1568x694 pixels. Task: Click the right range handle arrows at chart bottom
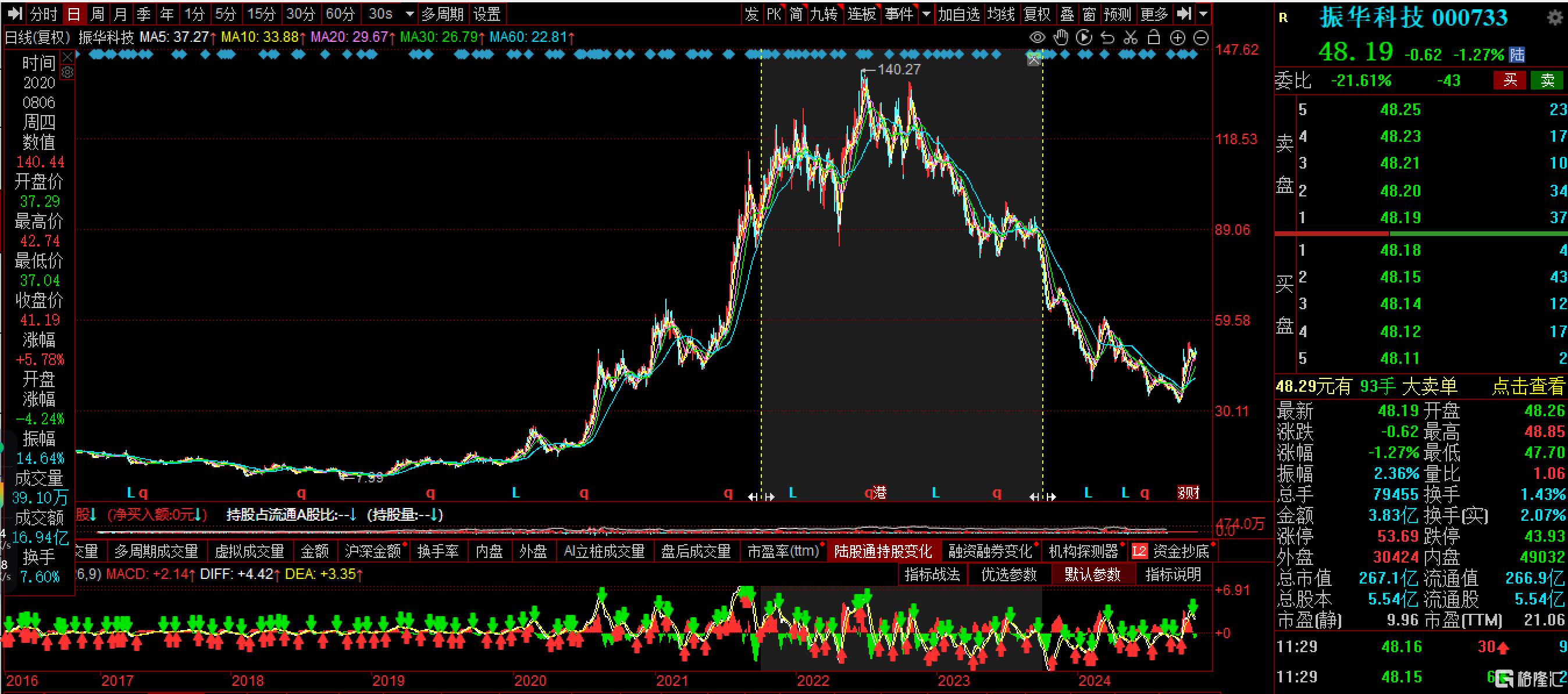point(1043,497)
